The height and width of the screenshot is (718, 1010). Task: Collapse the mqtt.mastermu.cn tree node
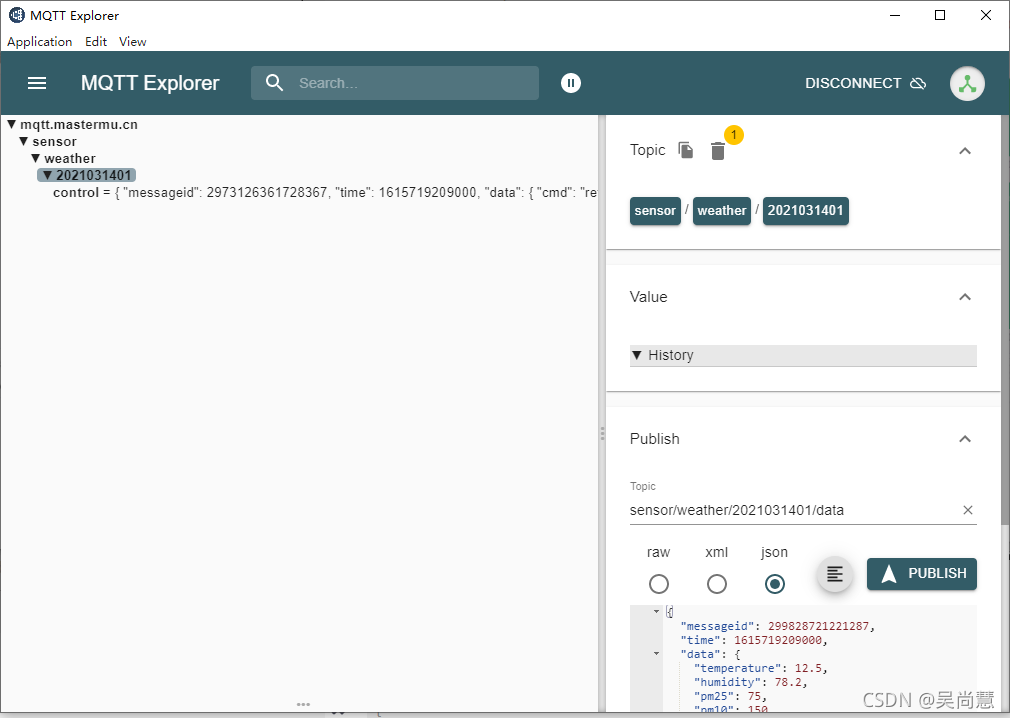tap(12, 124)
